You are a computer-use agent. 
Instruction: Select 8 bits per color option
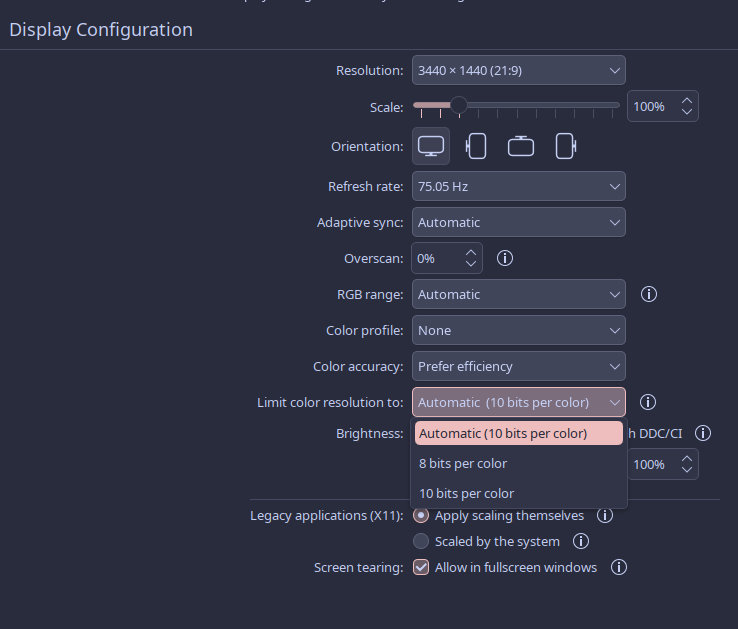(463, 463)
